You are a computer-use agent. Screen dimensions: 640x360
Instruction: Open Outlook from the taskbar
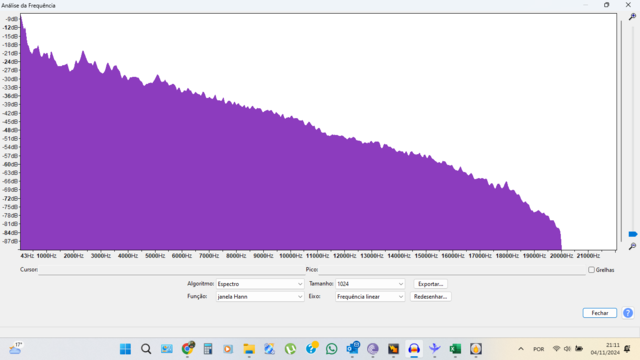[352, 349]
